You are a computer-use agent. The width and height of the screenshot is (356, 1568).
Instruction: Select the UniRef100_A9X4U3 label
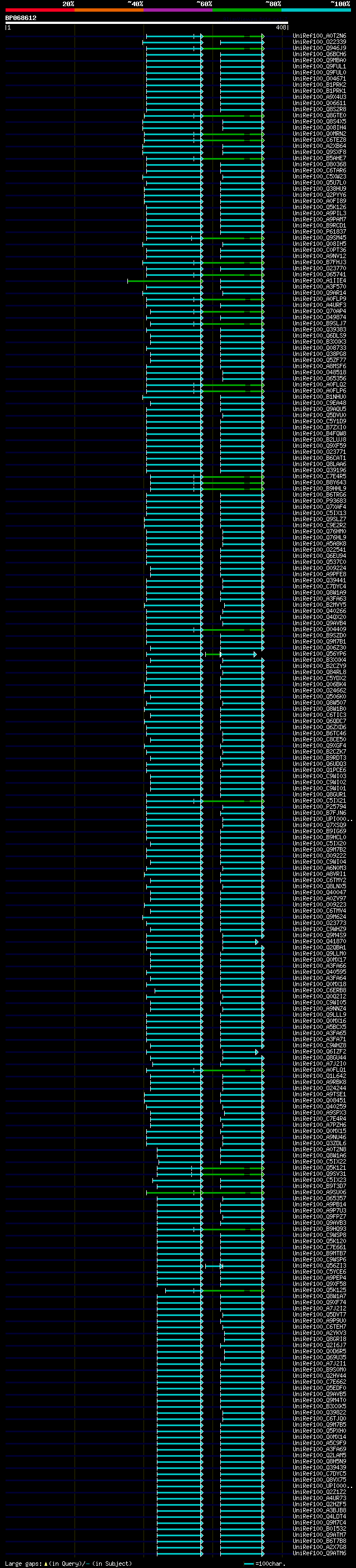[319, 97]
